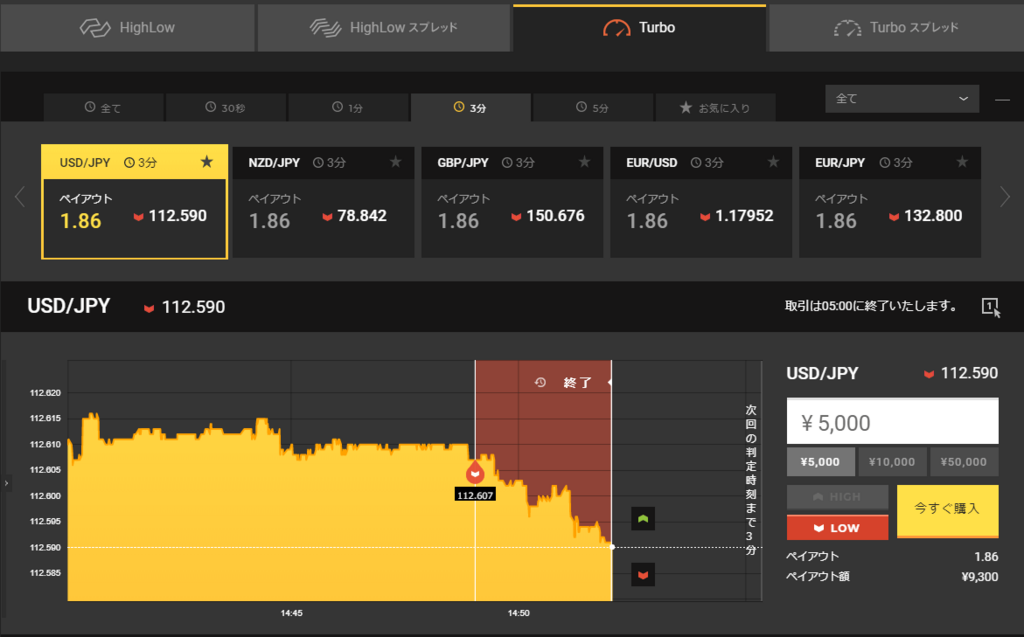The image size is (1024, 637).
Task: Click the left carousel chevron
Action: pos(19,197)
